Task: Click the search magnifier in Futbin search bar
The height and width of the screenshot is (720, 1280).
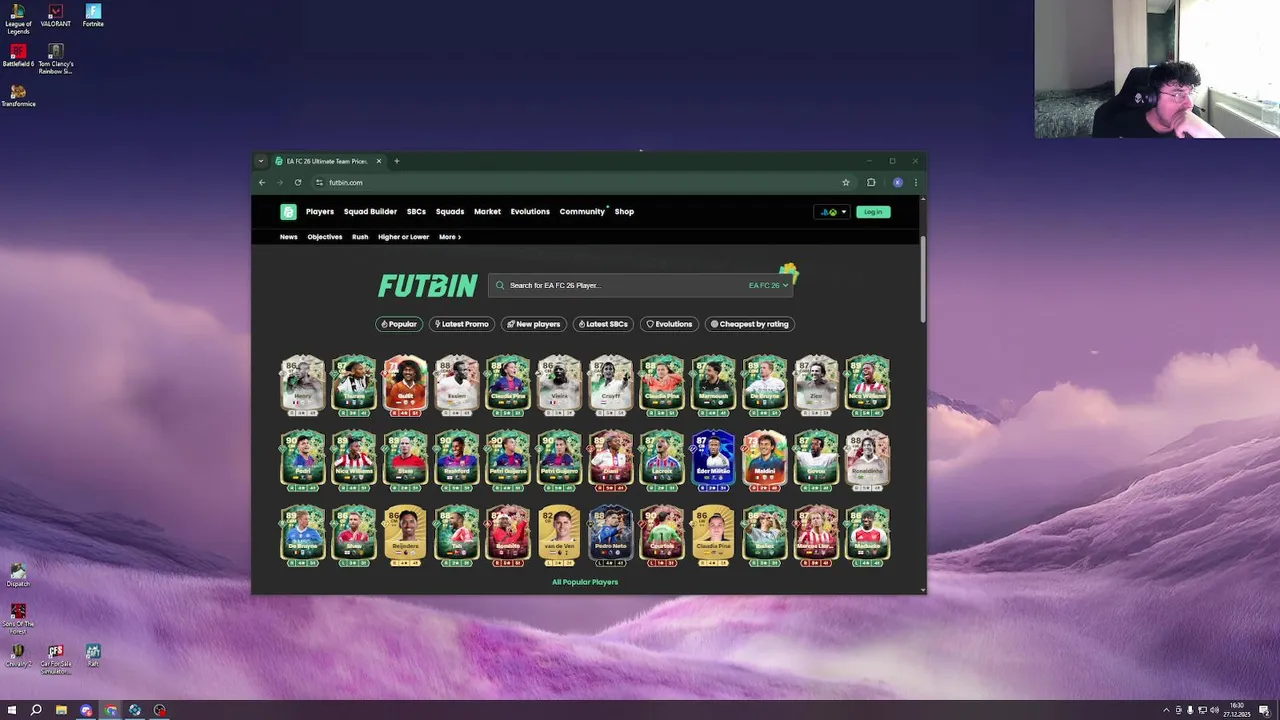Action: [x=500, y=285]
